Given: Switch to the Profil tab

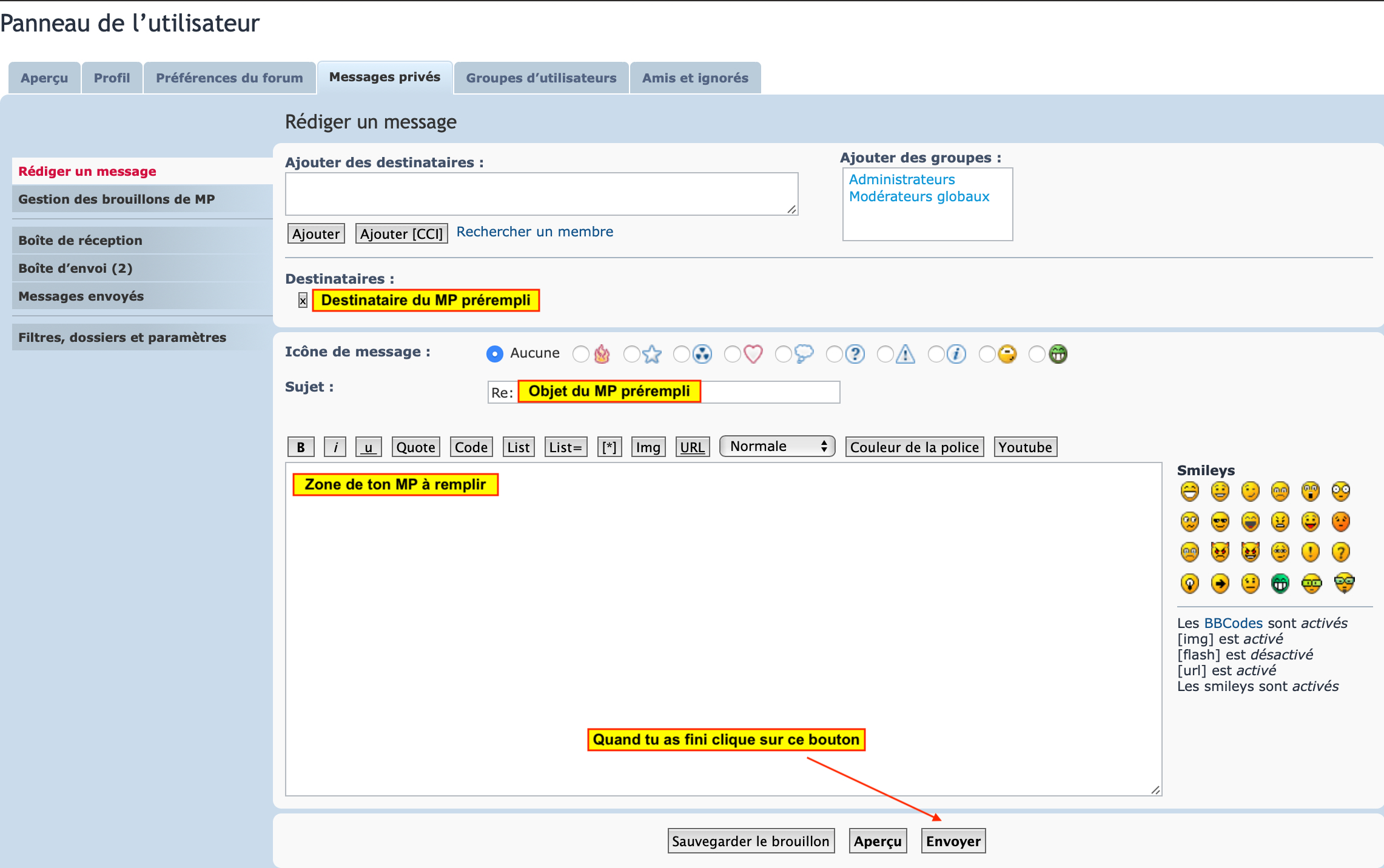Looking at the screenshot, I should (112, 78).
